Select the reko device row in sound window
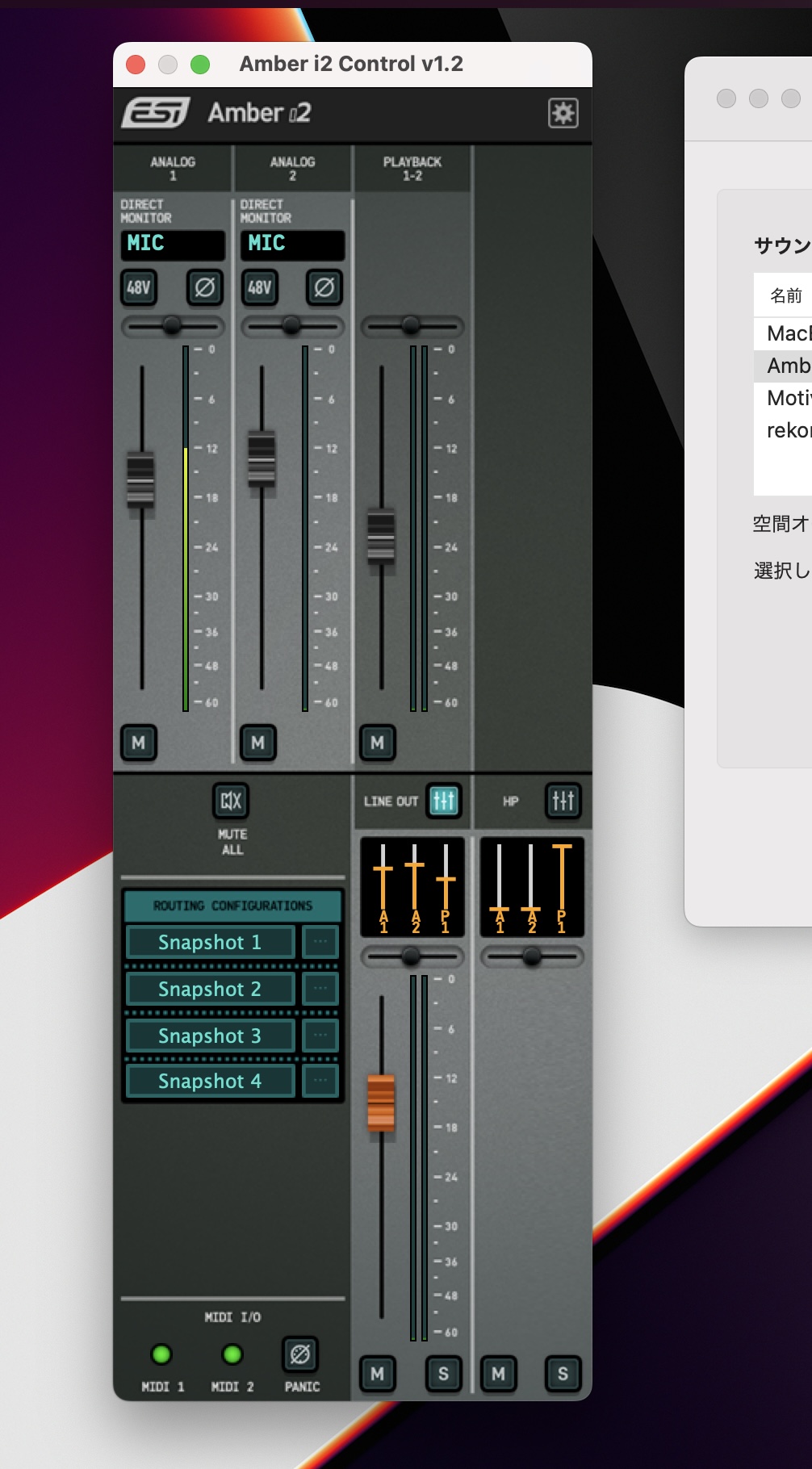This screenshot has width=812, height=1469. [783, 430]
